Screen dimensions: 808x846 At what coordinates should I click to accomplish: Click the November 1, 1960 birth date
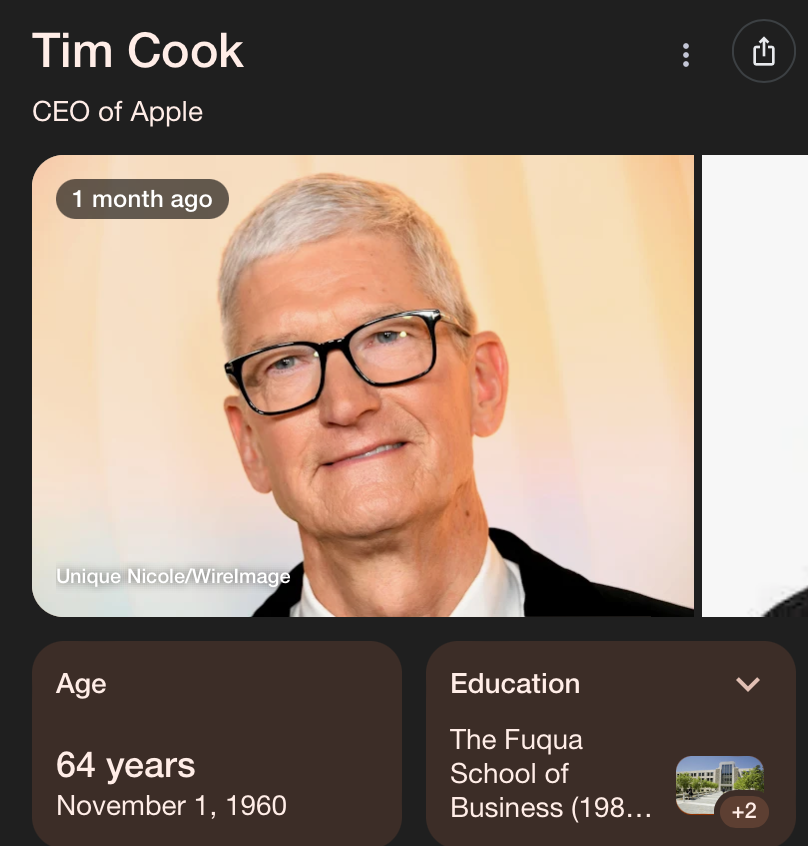point(172,806)
